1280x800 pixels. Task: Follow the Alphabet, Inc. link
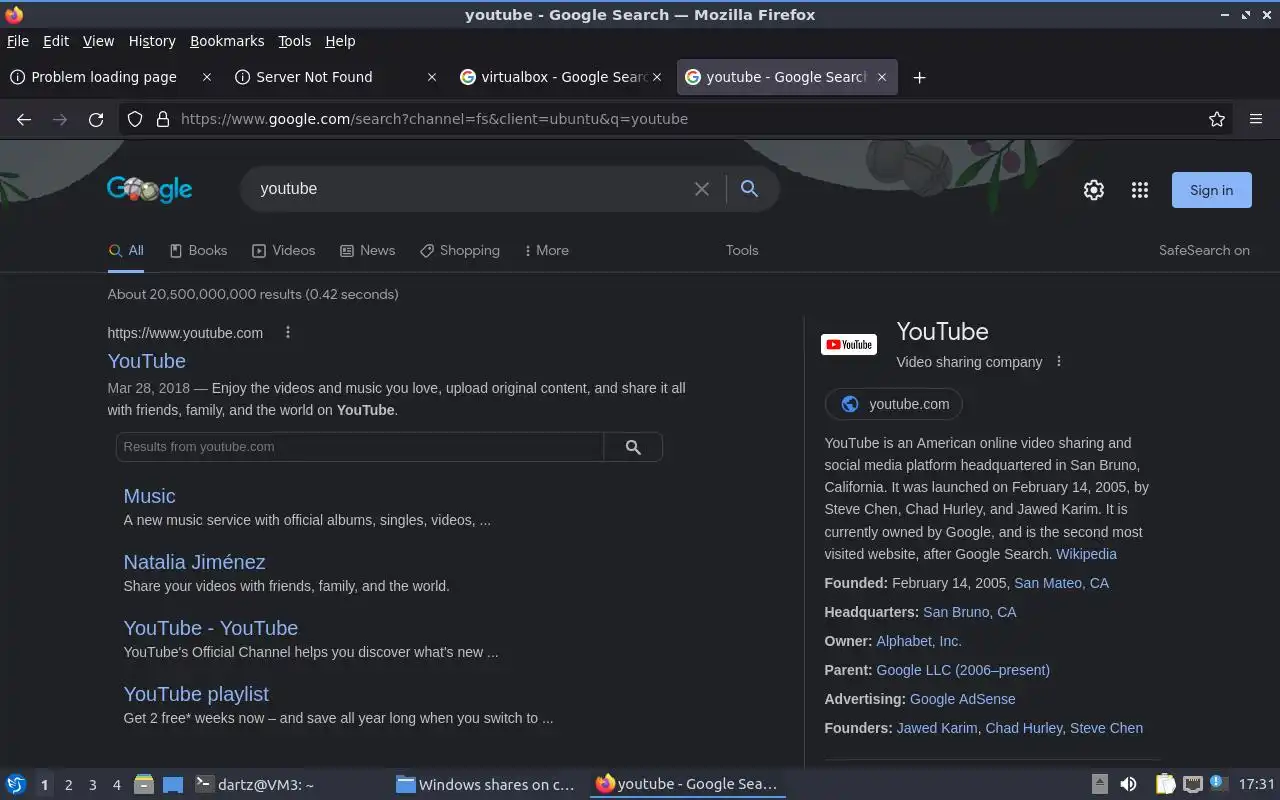tap(918, 641)
